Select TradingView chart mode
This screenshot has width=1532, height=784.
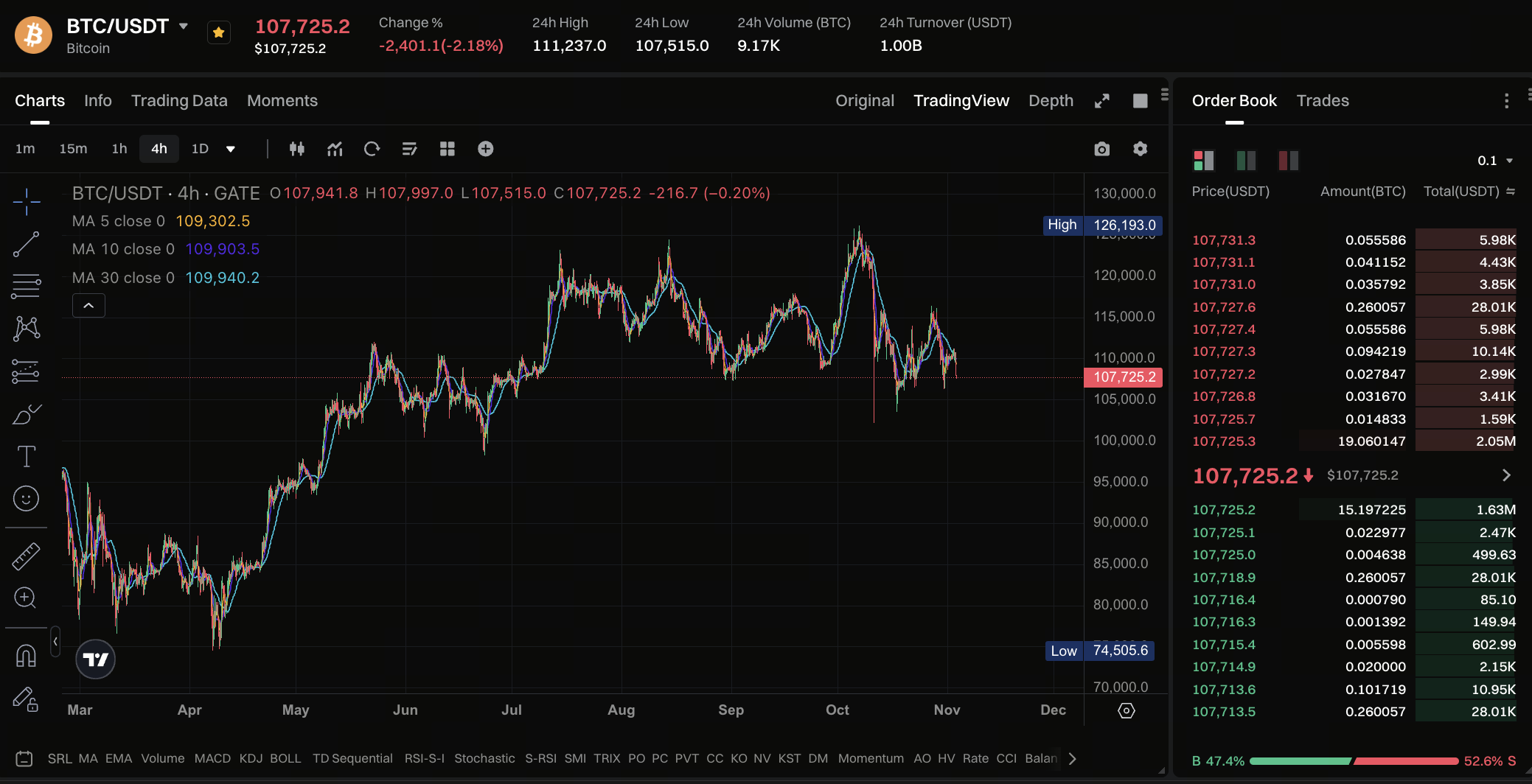[x=961, y=101]
